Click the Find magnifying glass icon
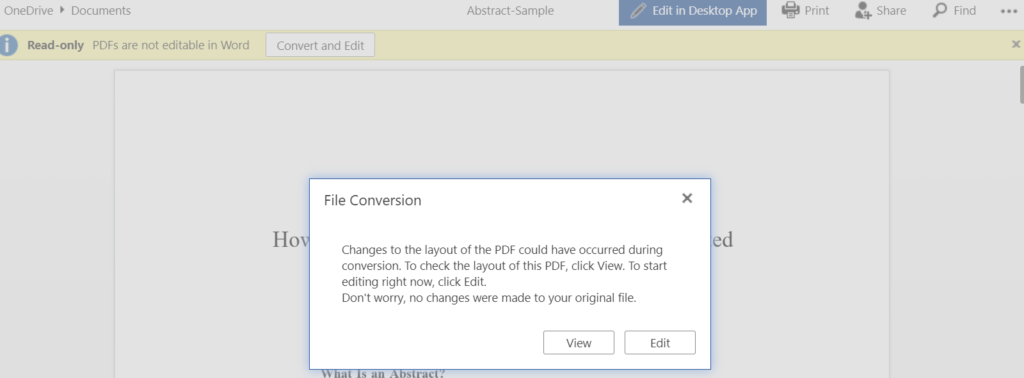Viewport: 1024px width, 378px height. click(x=940, y=10)
